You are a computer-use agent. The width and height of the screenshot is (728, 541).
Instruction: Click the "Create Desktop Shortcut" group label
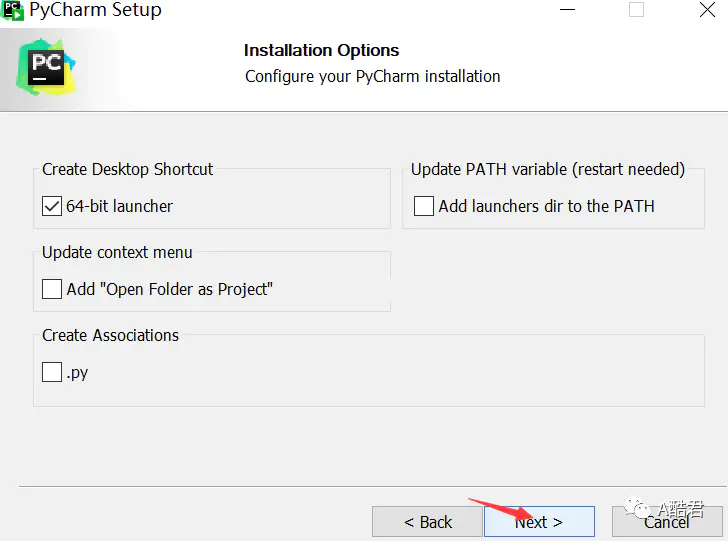128,169
